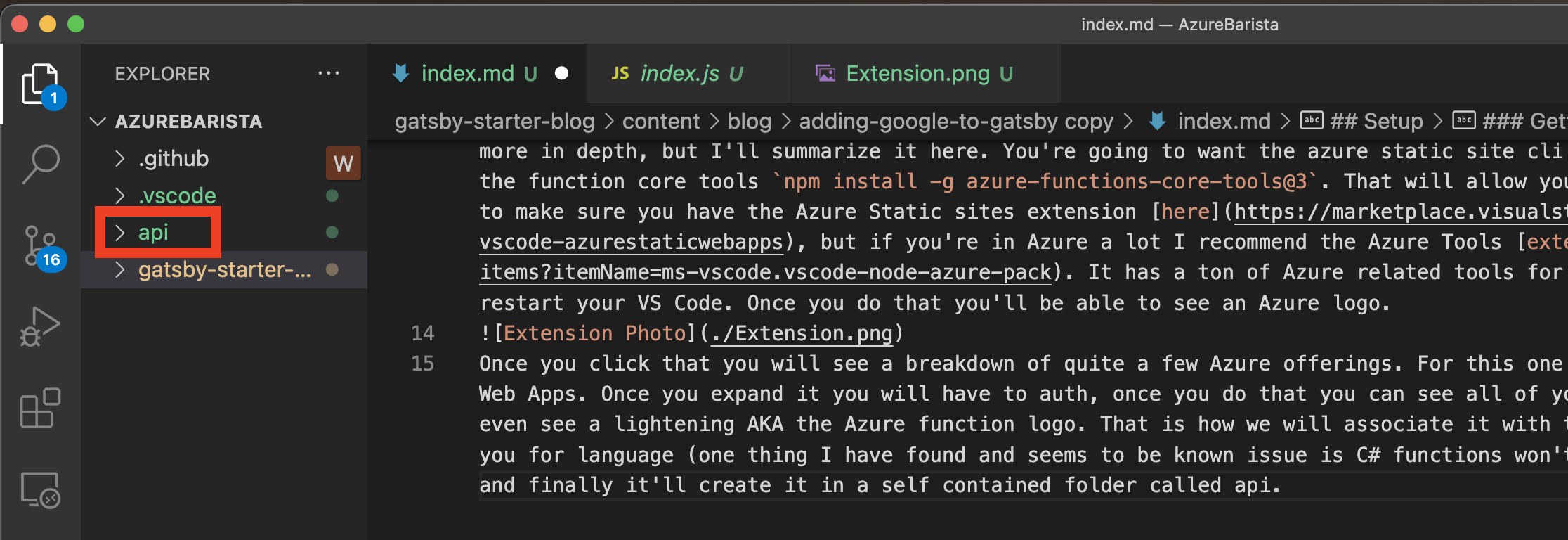The width and height of the screenshot is (1568, 540).
Task: Open the Remote Explorer icon
Action: click(x=40, y=490)
